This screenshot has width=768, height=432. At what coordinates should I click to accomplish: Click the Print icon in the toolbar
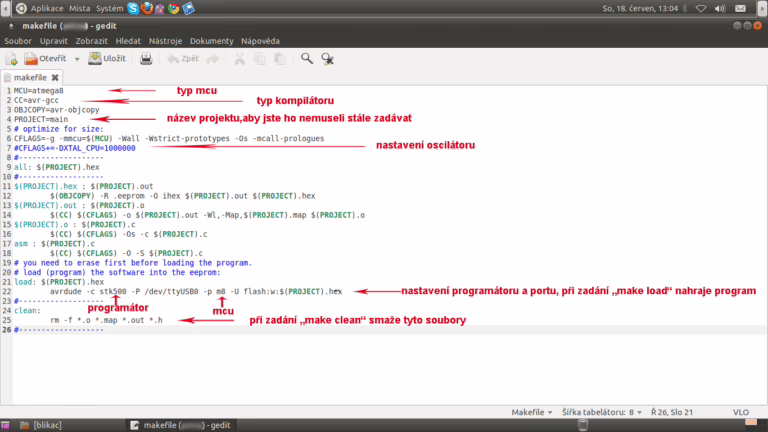click(x=146, y=59)
